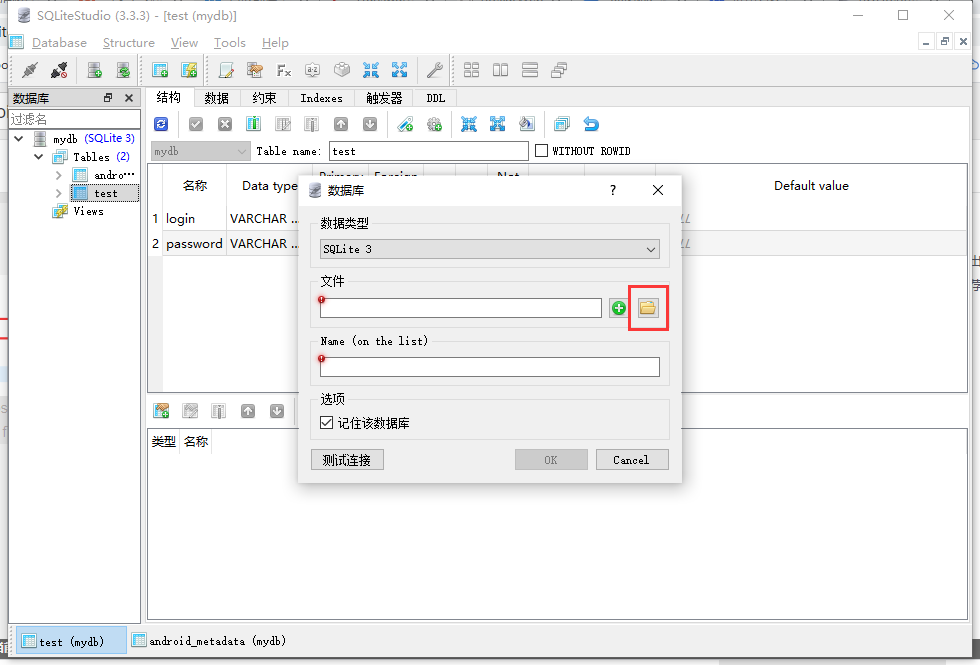Viewport: 980px width, 665px height.
Task: Click the create new table icon
Action: pos(160,70)
